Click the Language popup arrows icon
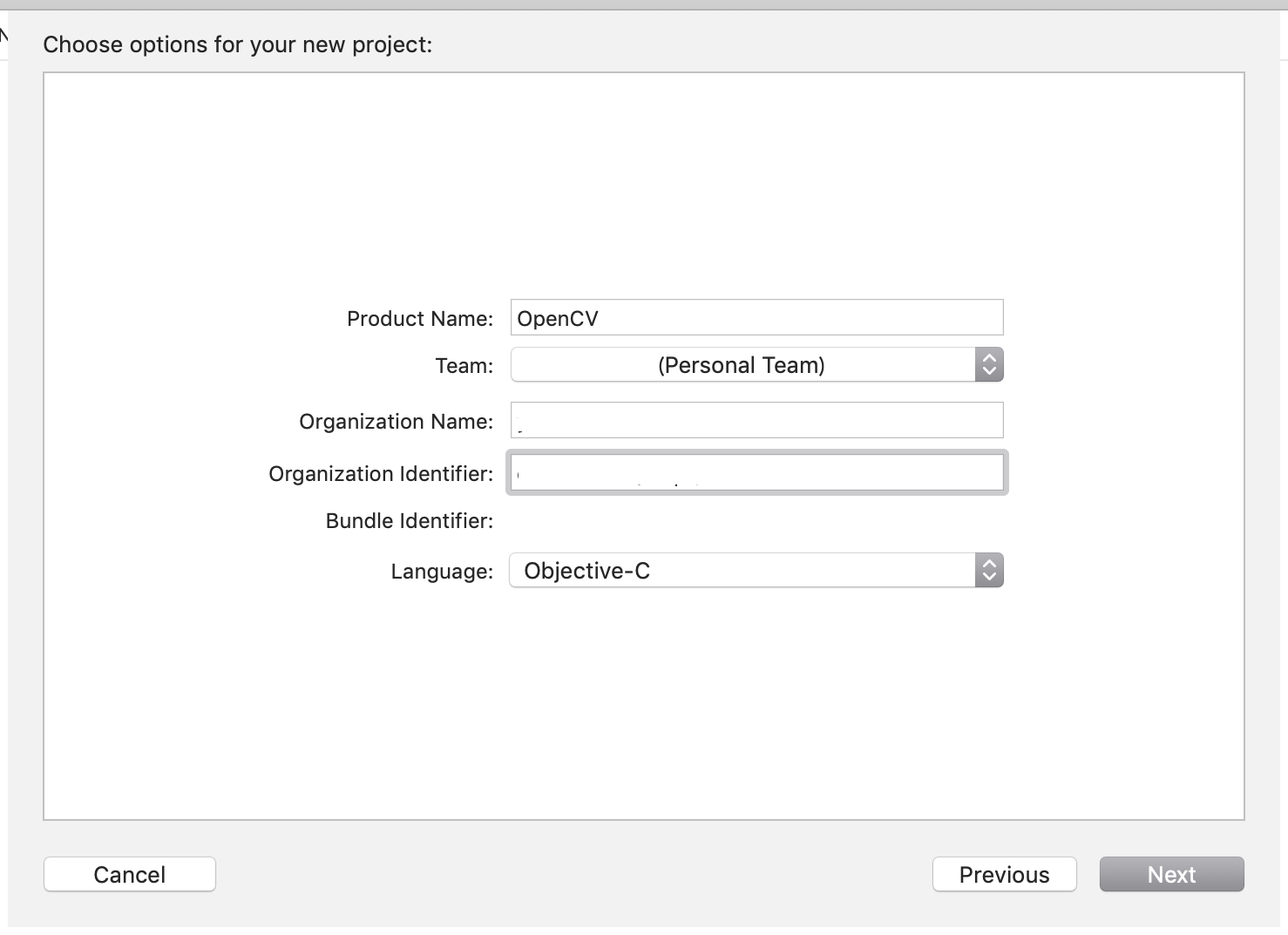Viewport: 1288px width, 935px height. click(x=989, y=571)
